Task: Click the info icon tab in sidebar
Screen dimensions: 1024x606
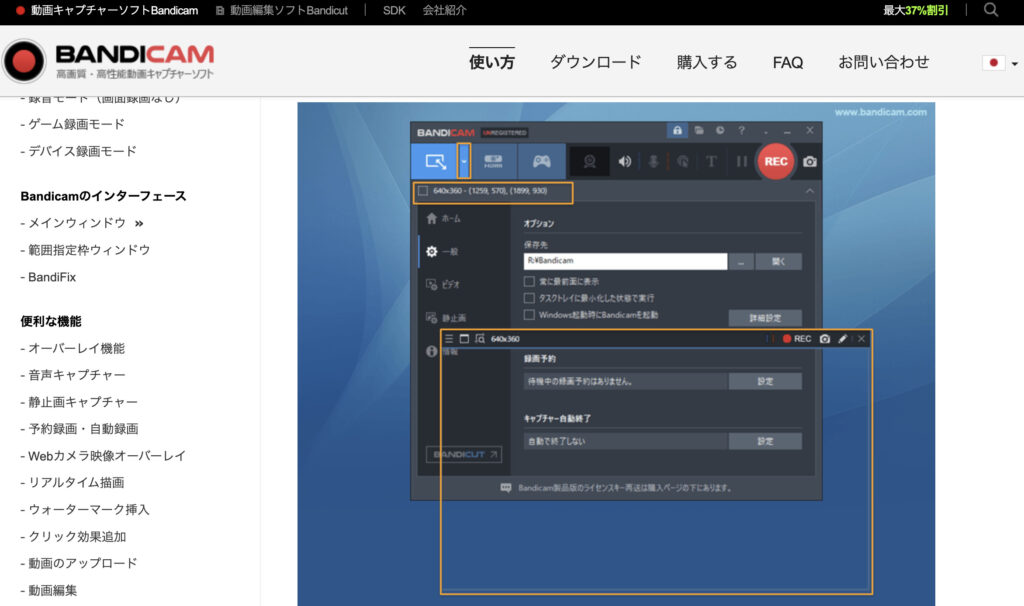Action: click(432, 351)
